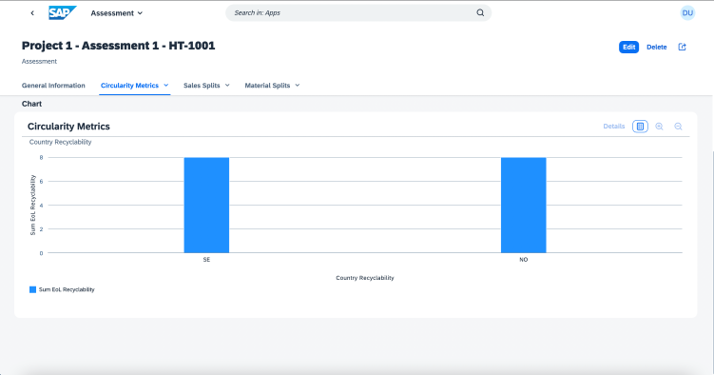Switch to the General Information tab
This screenshot has height=375, width=714.
coord(53,85)
